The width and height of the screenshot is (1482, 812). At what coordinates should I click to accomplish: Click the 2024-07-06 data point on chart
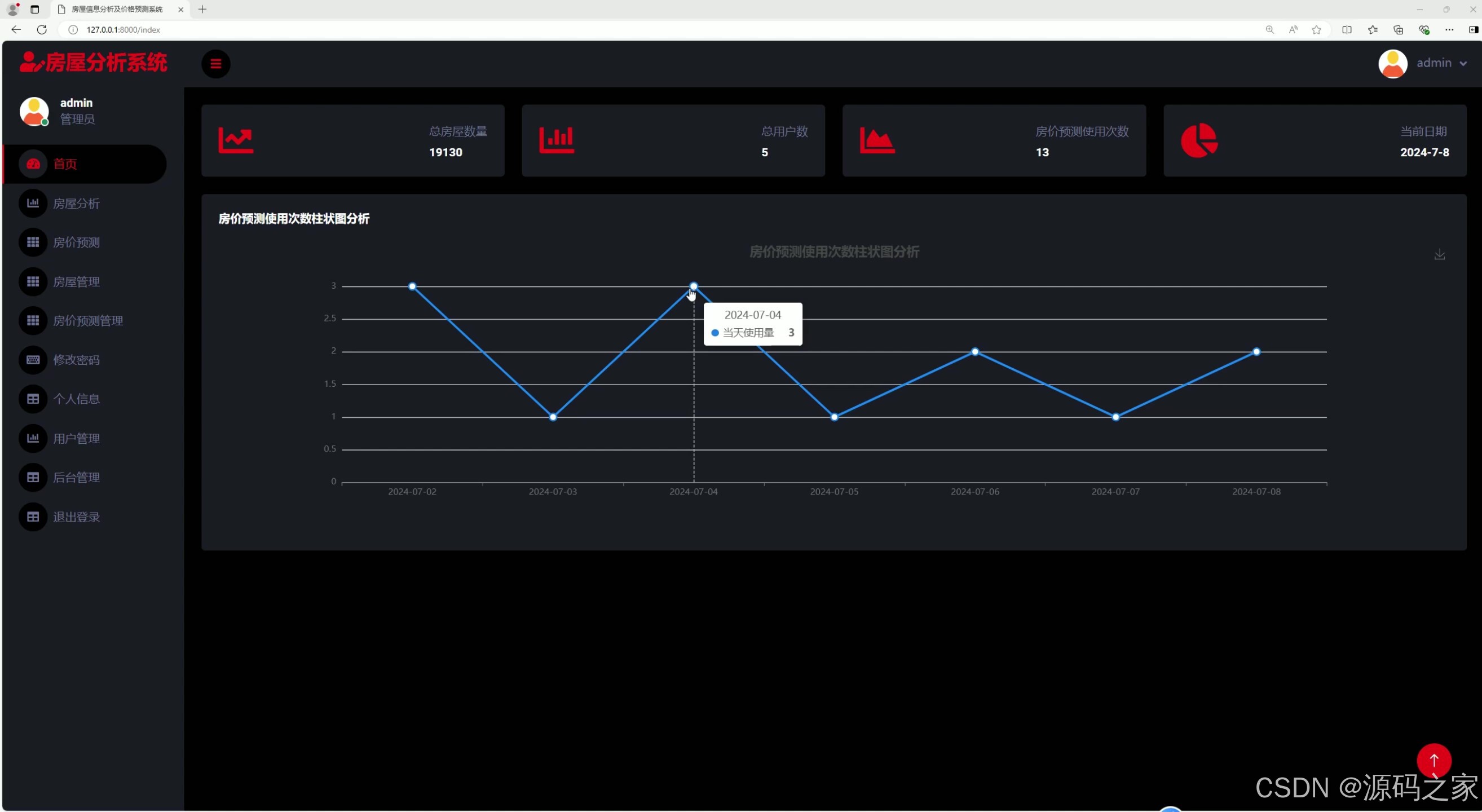(975, 352)
